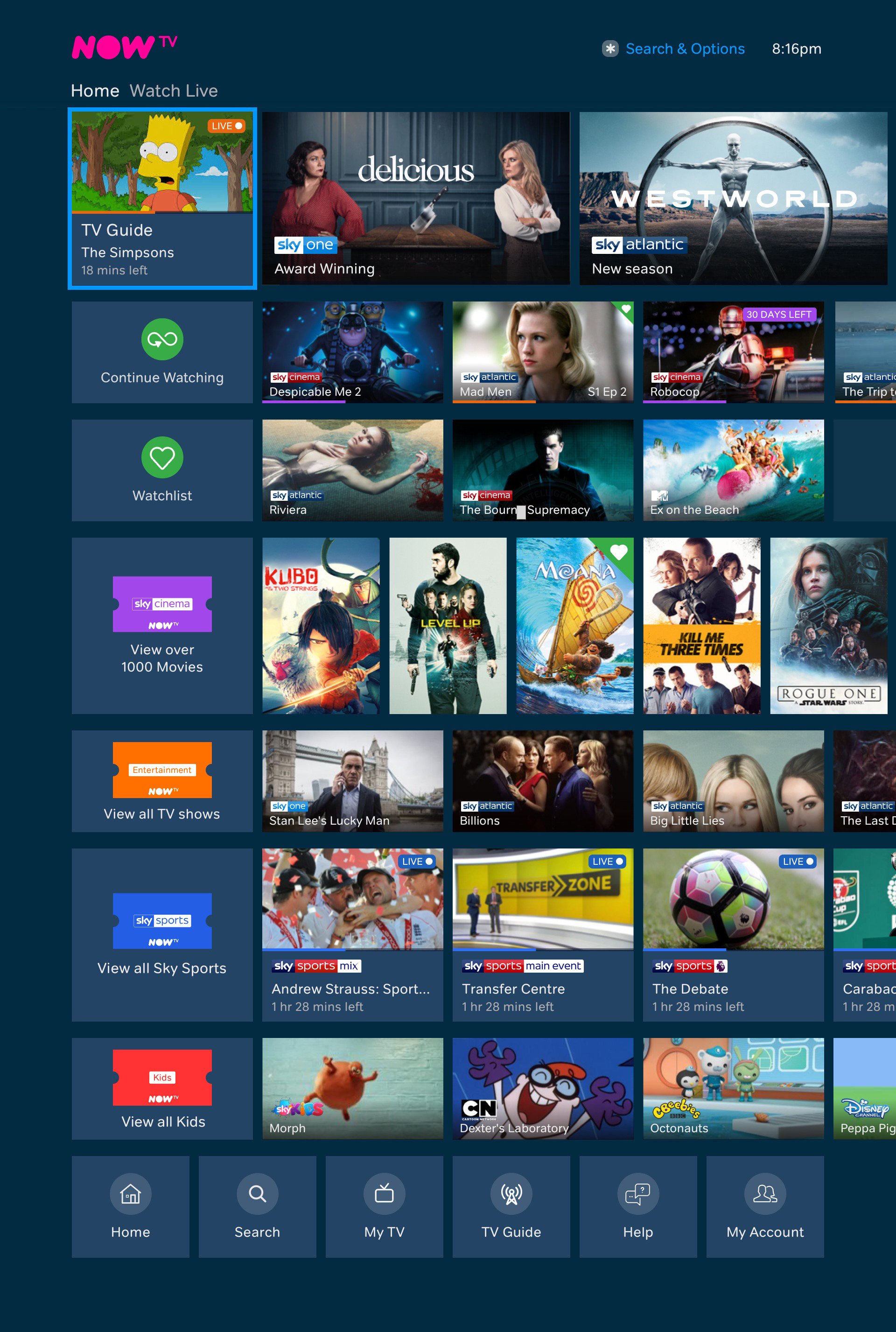This screenshot has width=896, height=1332.
Task: Click the 8:16pm clock text
Action: click(x=797, y=49)
